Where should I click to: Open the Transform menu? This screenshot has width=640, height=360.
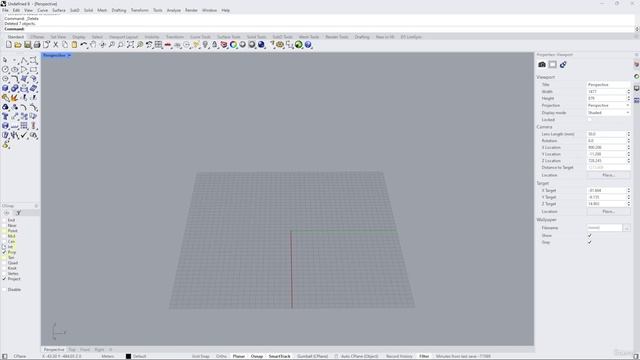(x=140, y=10)
